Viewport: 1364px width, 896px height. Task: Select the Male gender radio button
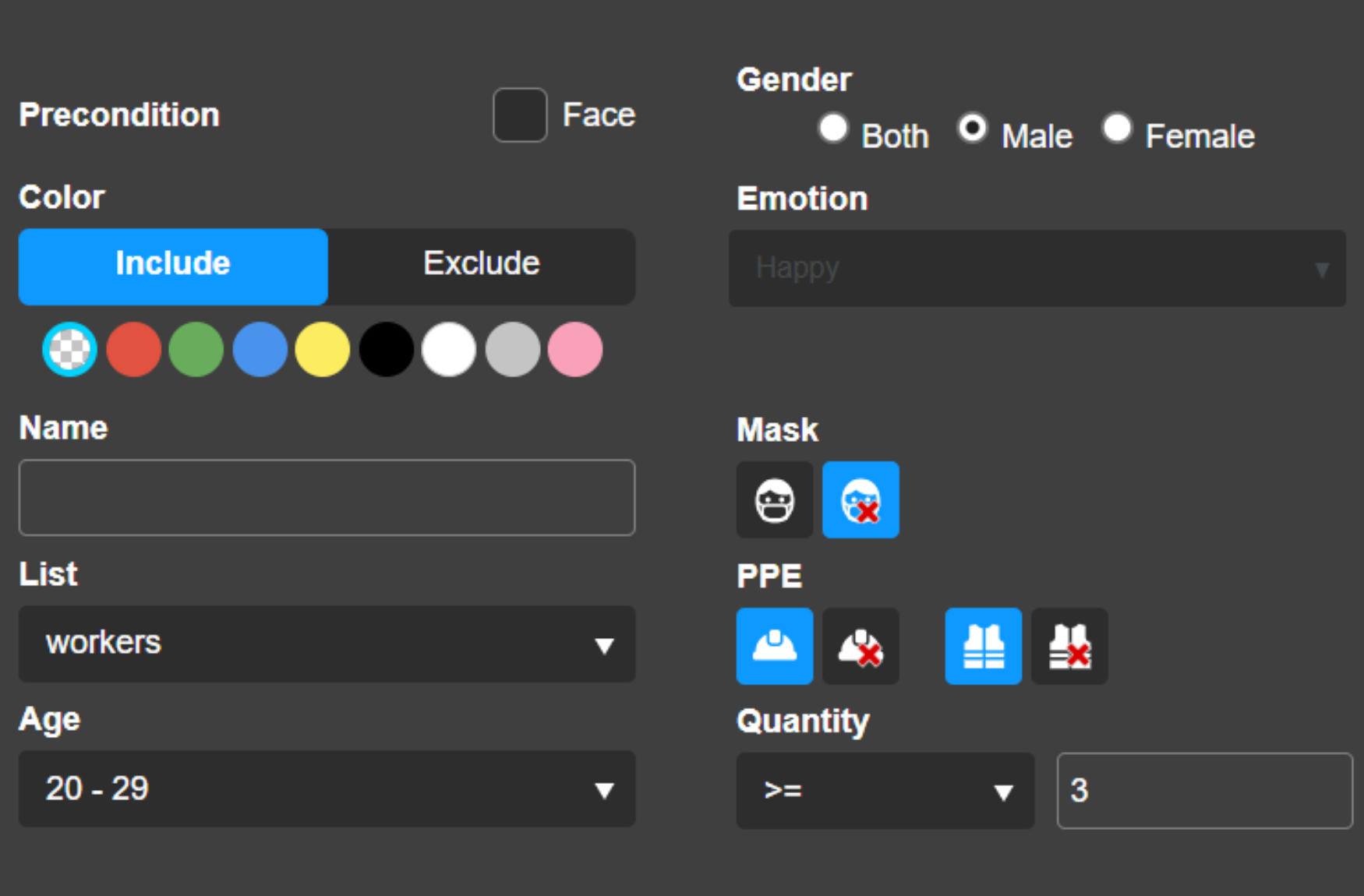click(973, 129)
